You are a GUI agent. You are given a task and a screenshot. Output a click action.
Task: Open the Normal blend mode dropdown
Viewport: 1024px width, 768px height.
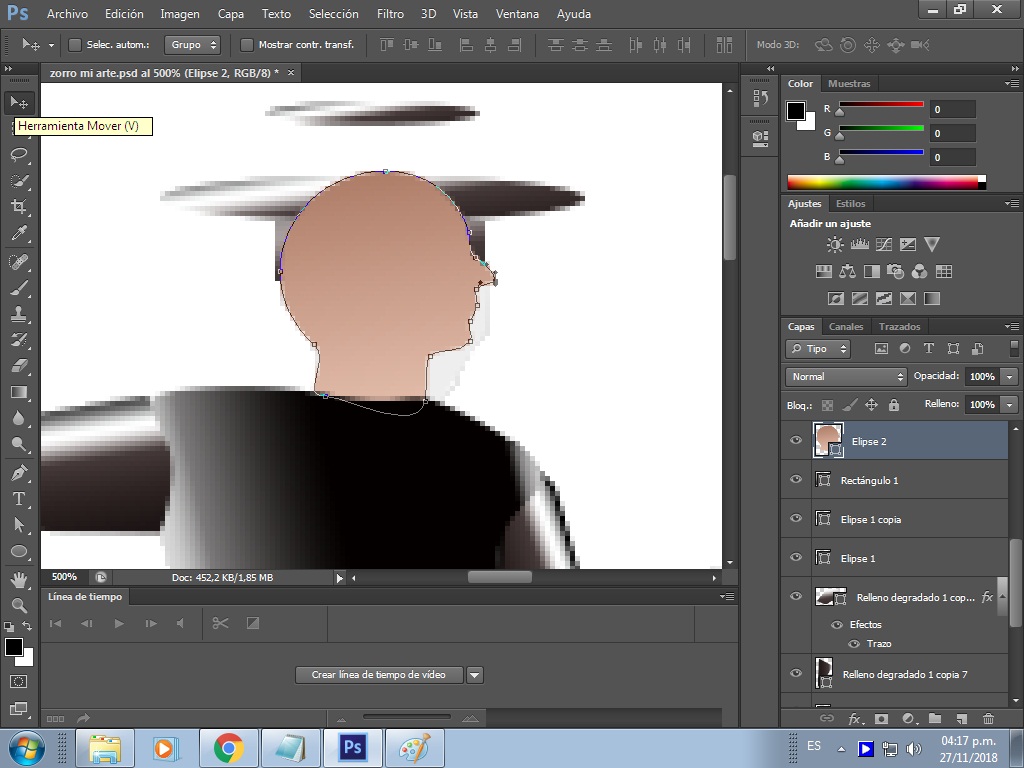tap(846, 377)
